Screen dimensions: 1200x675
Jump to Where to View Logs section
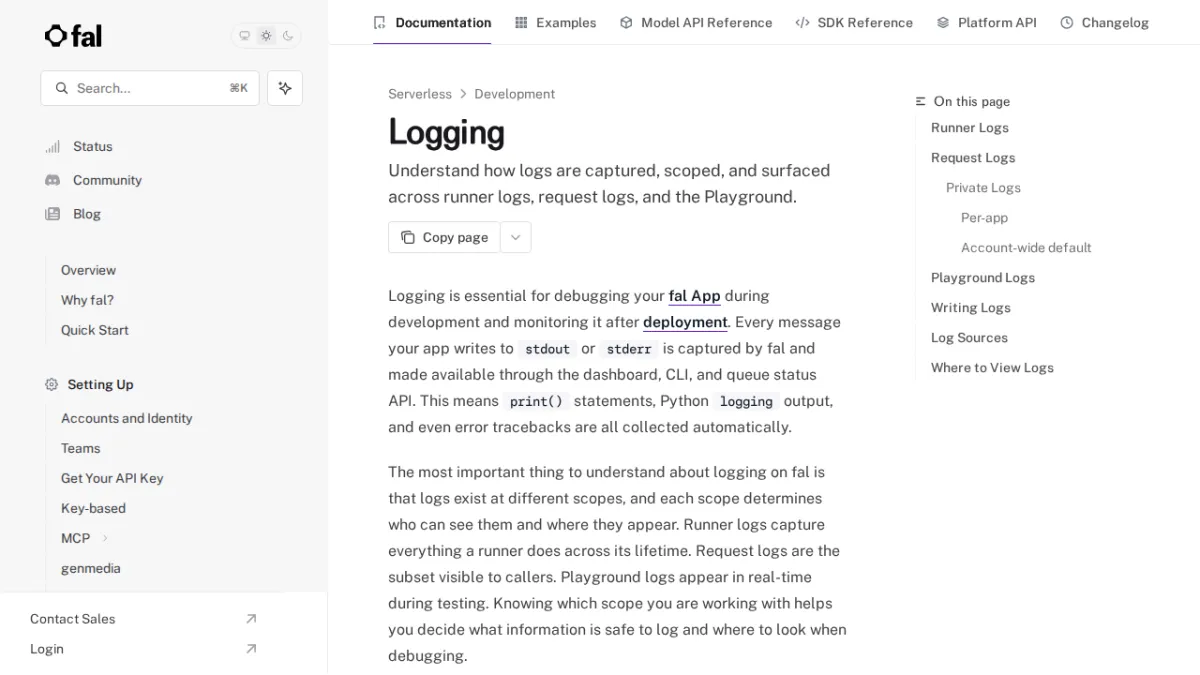click(x=992, y=368)
